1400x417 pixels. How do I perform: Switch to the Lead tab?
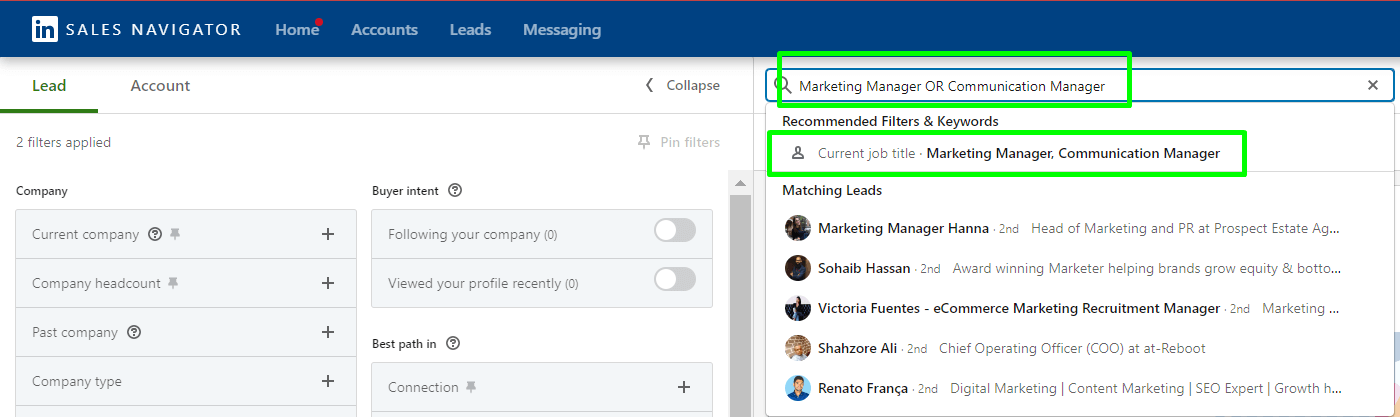(x=49, y=85)
